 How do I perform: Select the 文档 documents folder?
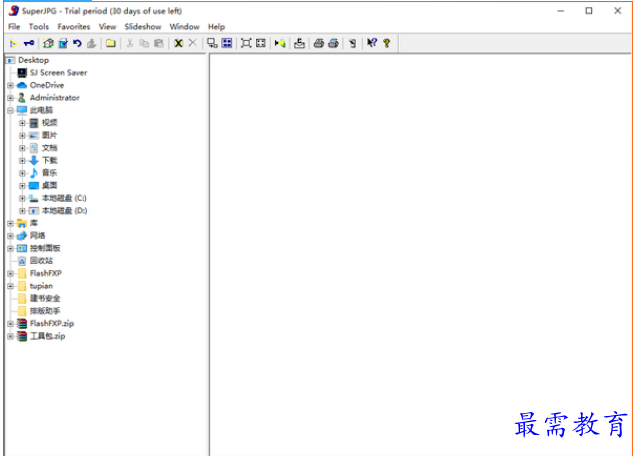(49, 148)
